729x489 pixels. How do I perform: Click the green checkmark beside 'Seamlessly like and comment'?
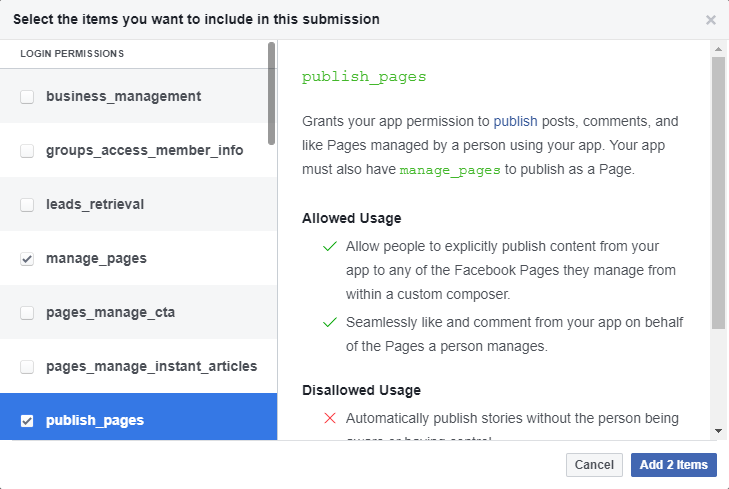click(x=330, y=322)
